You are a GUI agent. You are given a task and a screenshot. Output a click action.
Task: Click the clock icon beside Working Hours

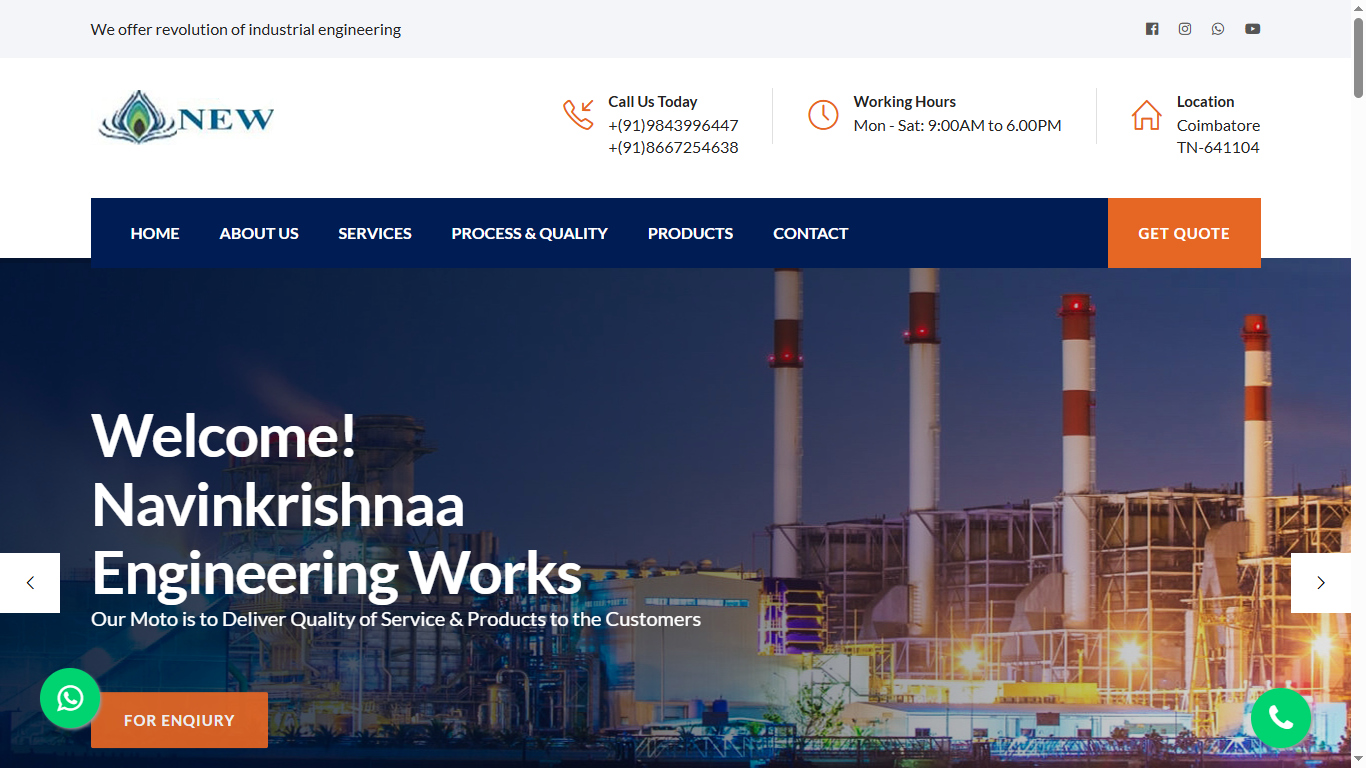pyautogui.click(x=823, y=114)
